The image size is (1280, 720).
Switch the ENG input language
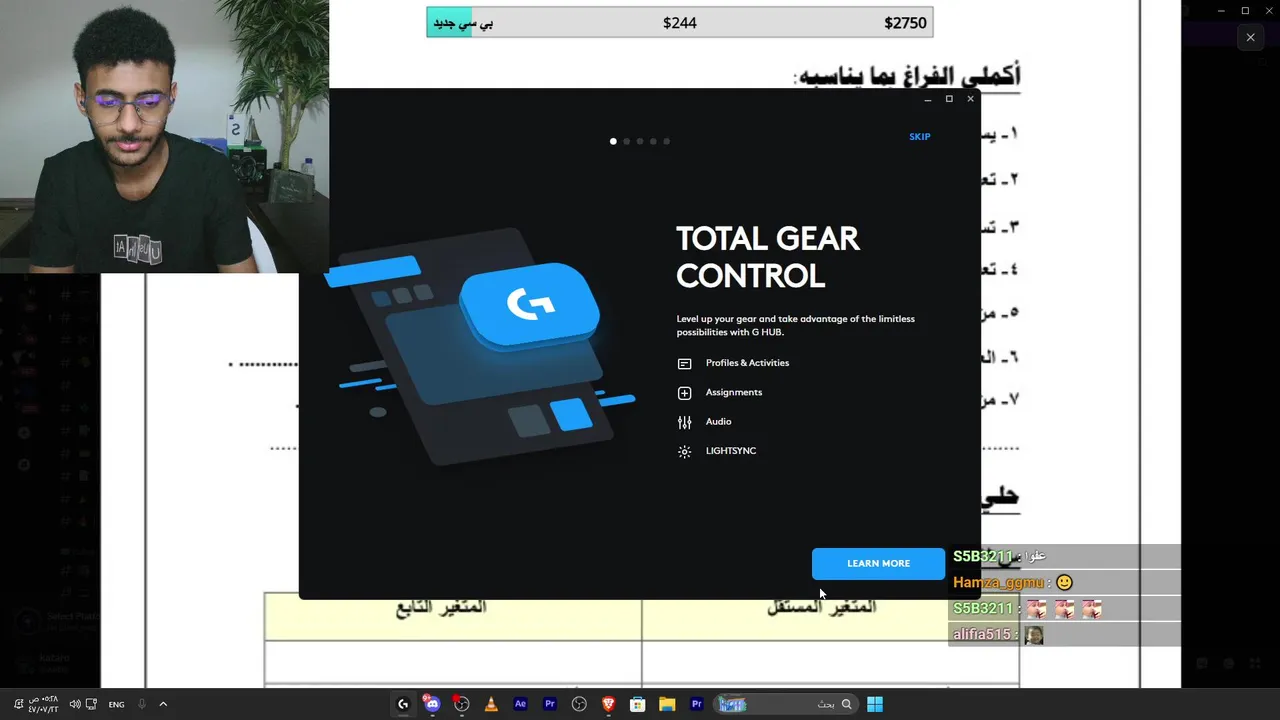click(x=117, y=704)
